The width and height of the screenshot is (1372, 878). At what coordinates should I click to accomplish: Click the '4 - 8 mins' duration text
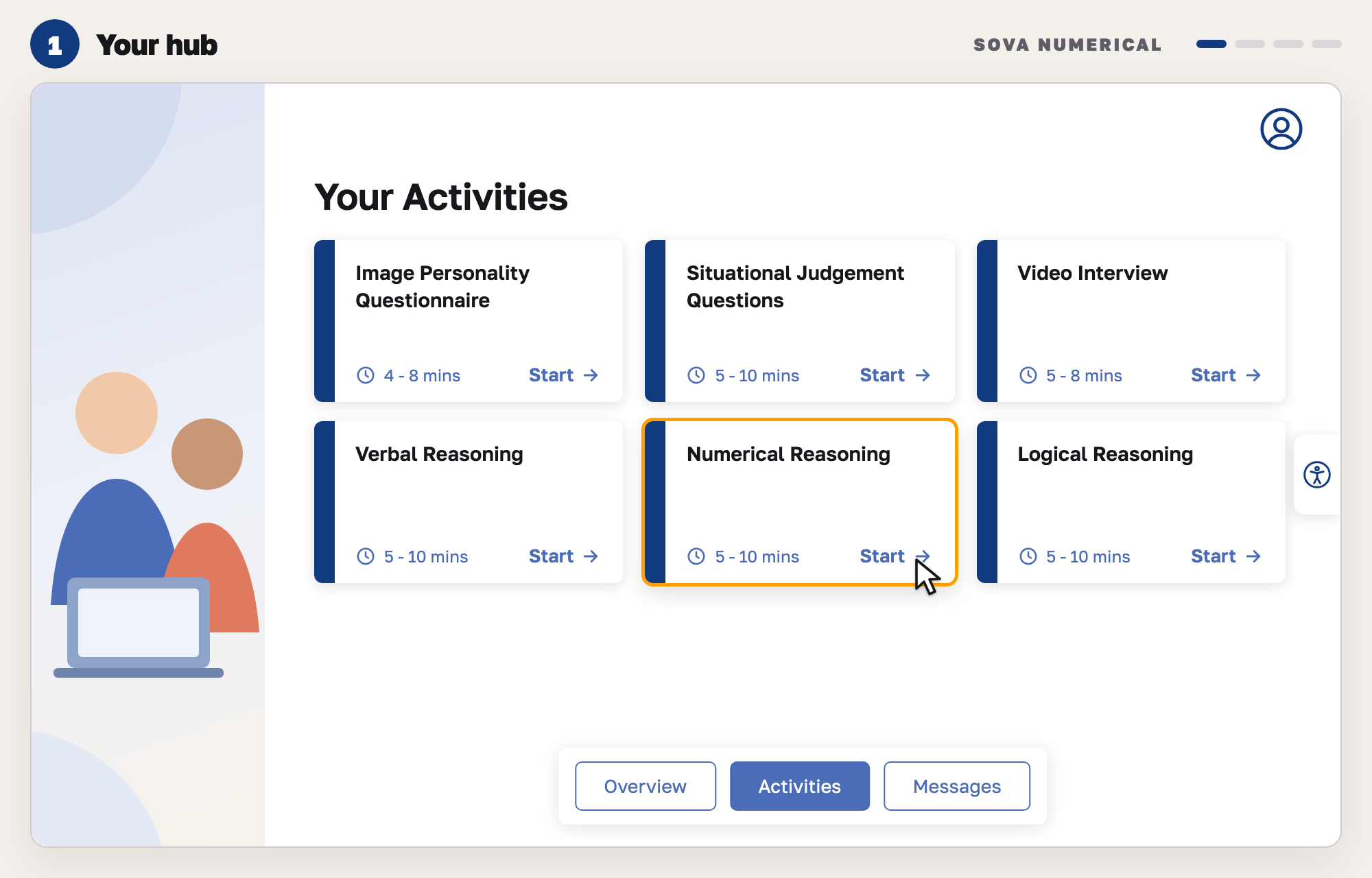(x=422, y=375)
